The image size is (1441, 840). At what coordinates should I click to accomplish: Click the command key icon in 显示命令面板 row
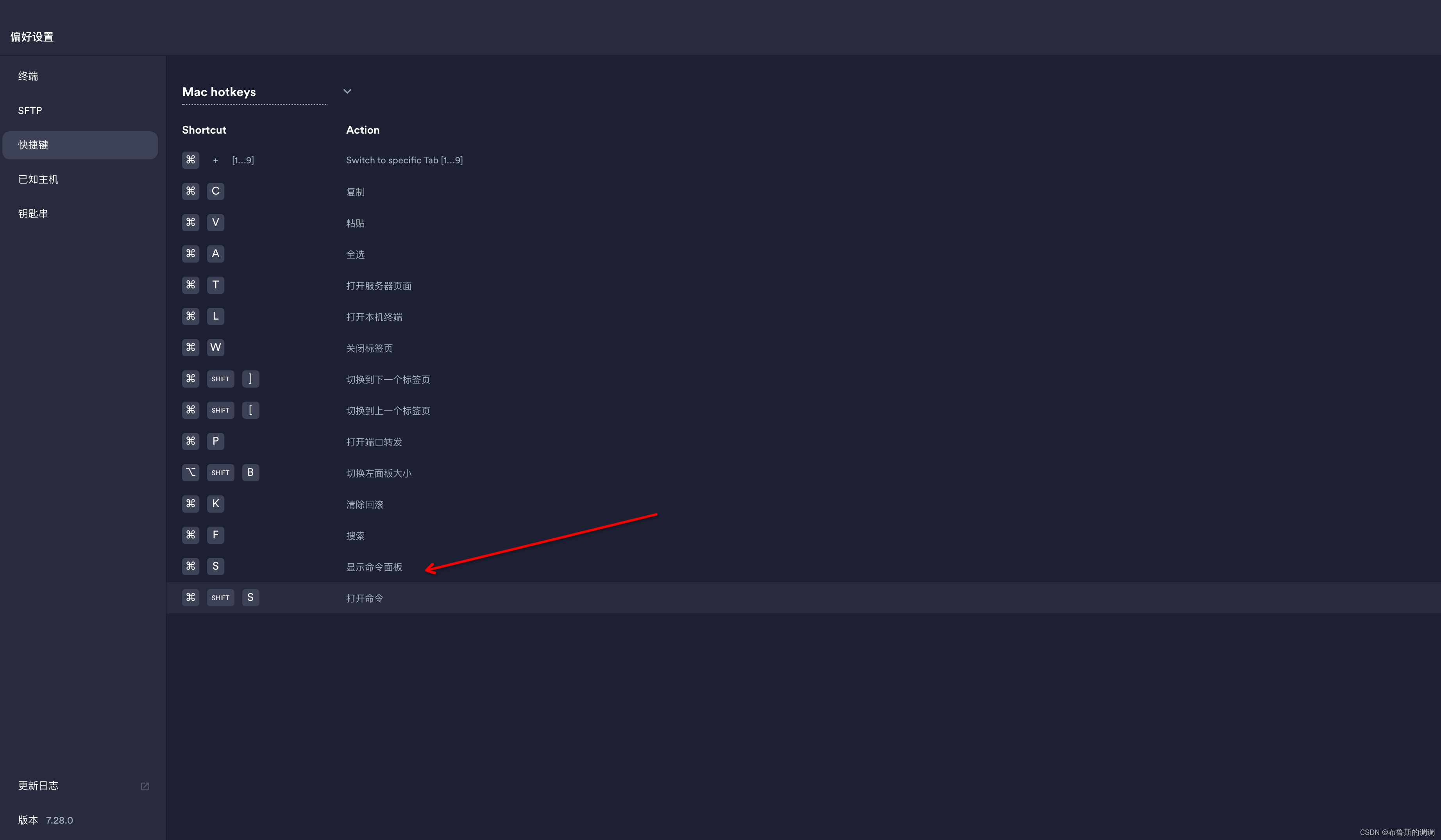[x=190, y=566]
